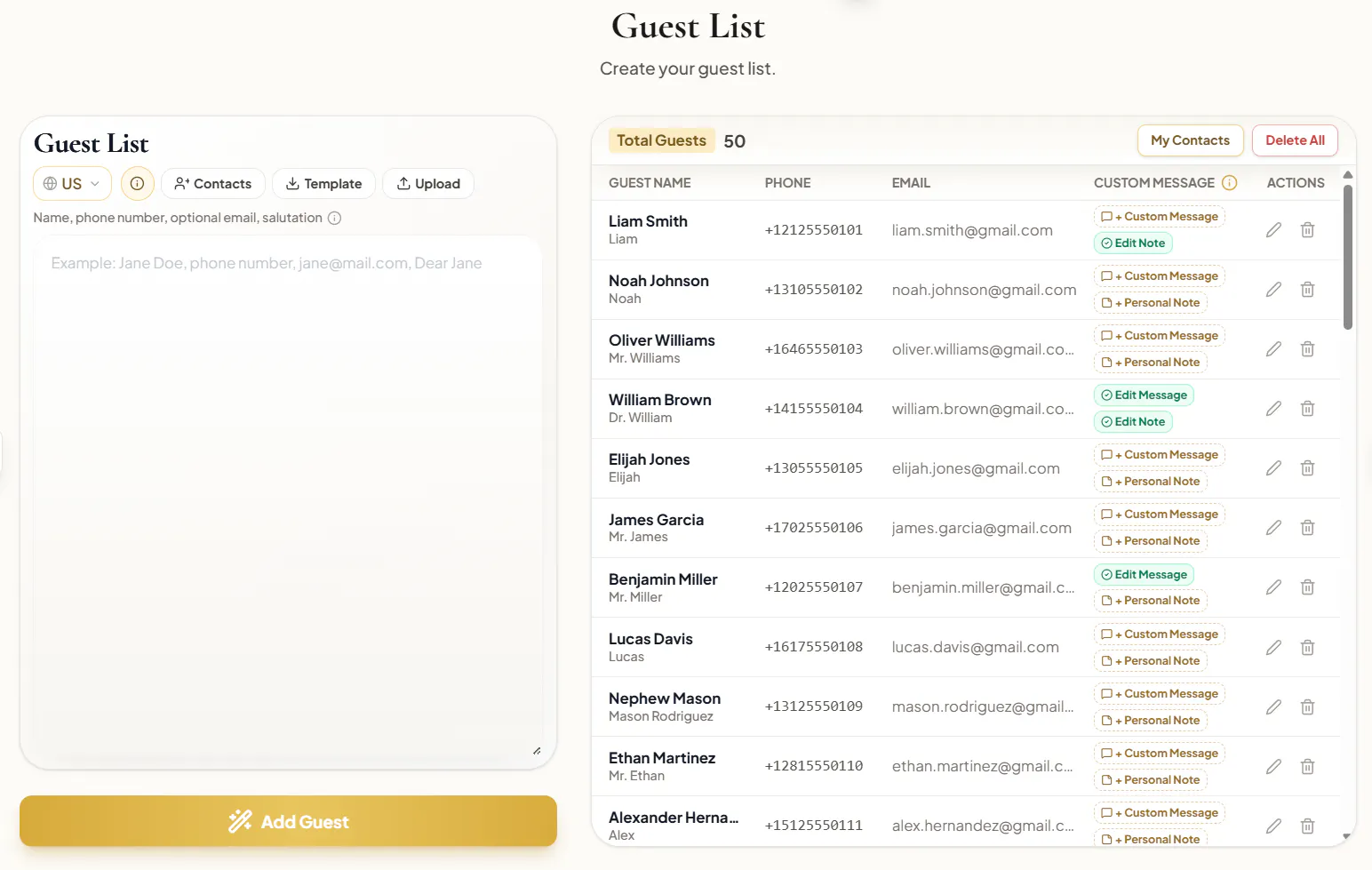Add Personal Note for Ethan Martinez
The width and height of the screenshot is (1372, 870).
(x=1151, y=780)
